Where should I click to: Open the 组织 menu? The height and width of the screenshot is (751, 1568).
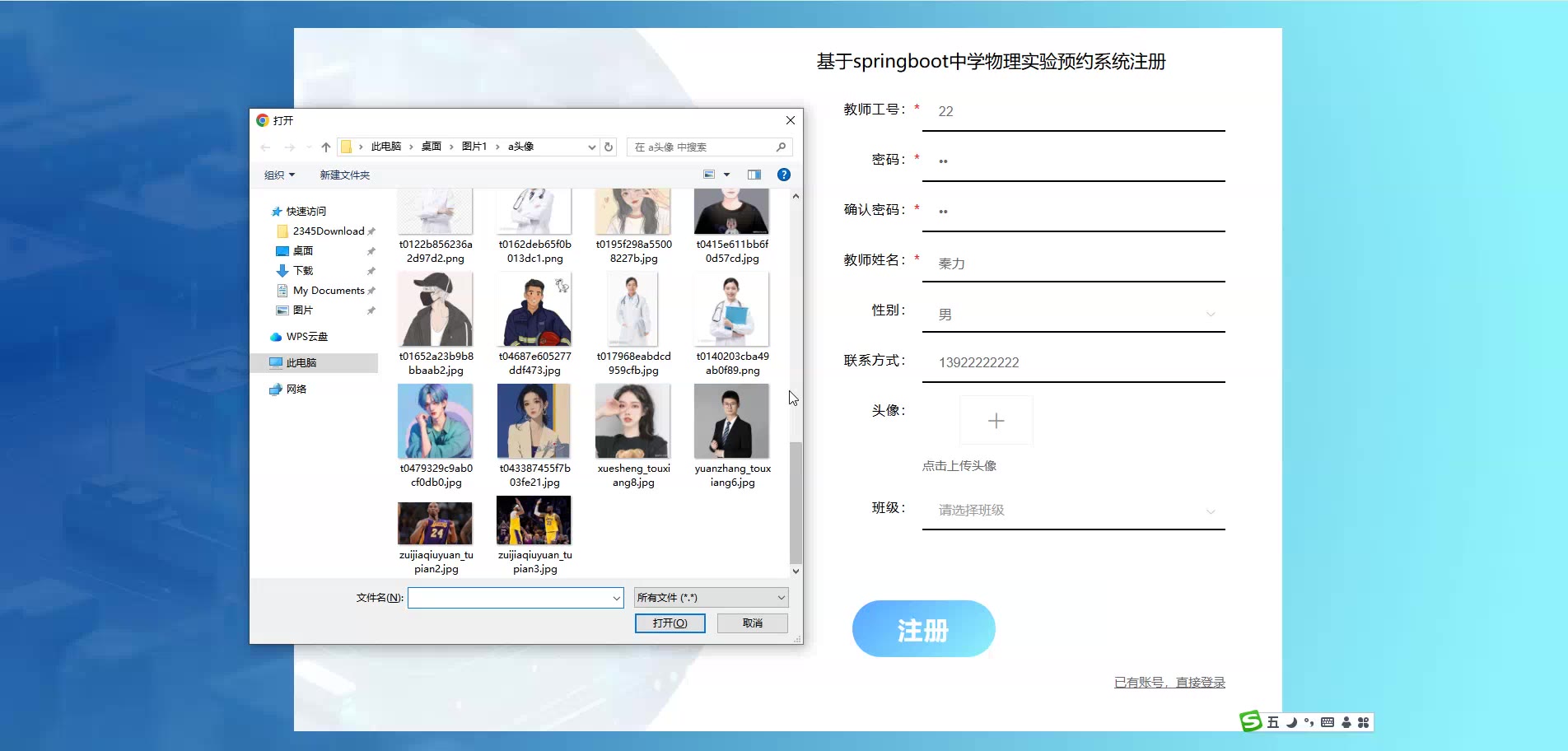click(279, 175)
